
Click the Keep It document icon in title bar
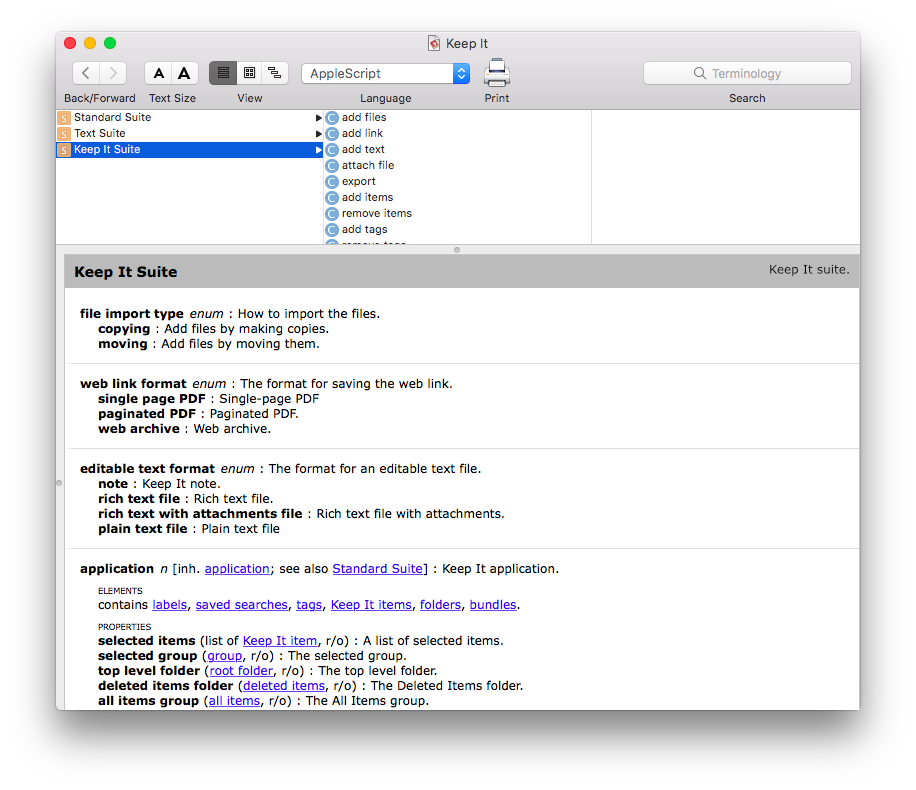(434, 43)
